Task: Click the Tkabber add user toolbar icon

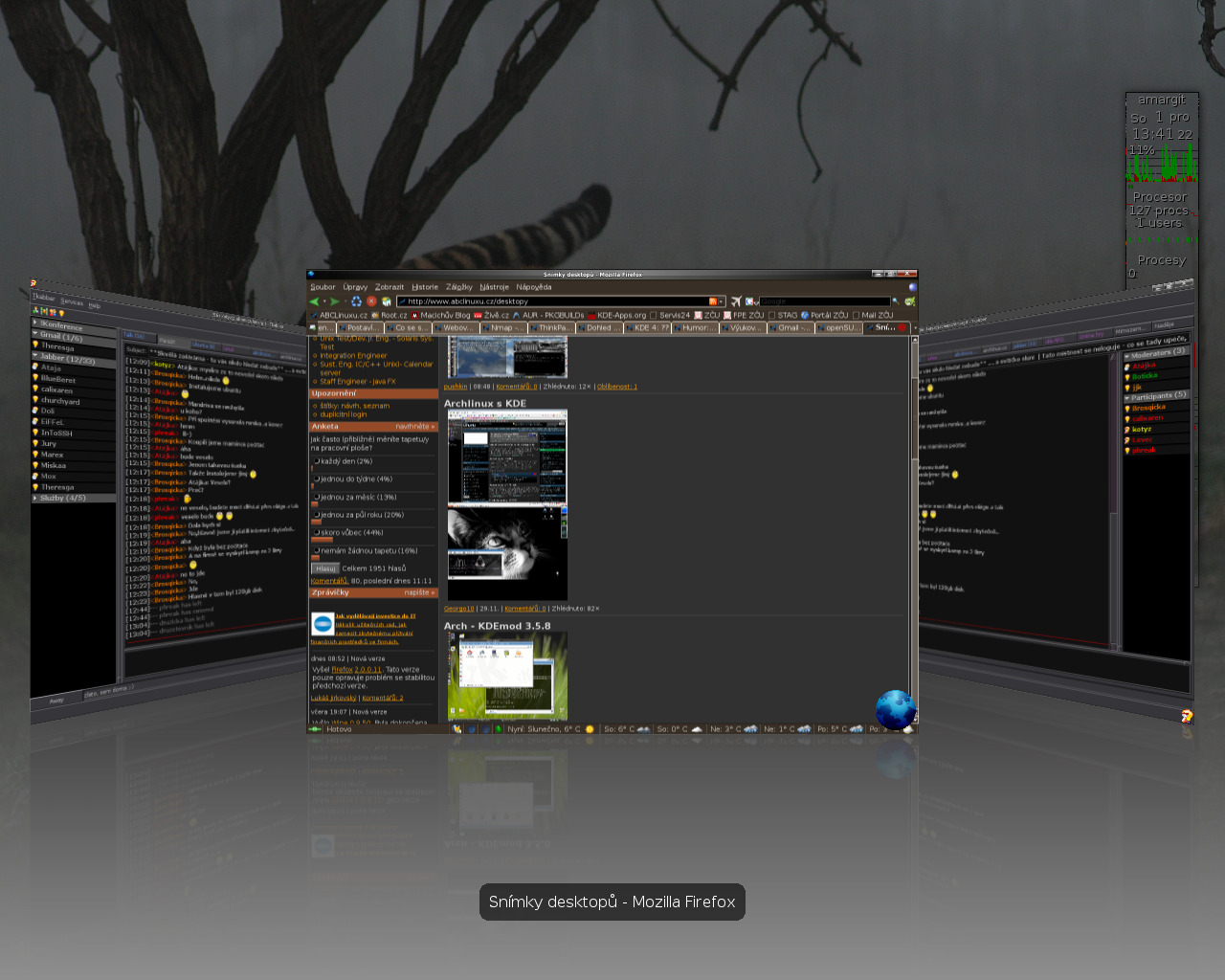Action: 35,310
